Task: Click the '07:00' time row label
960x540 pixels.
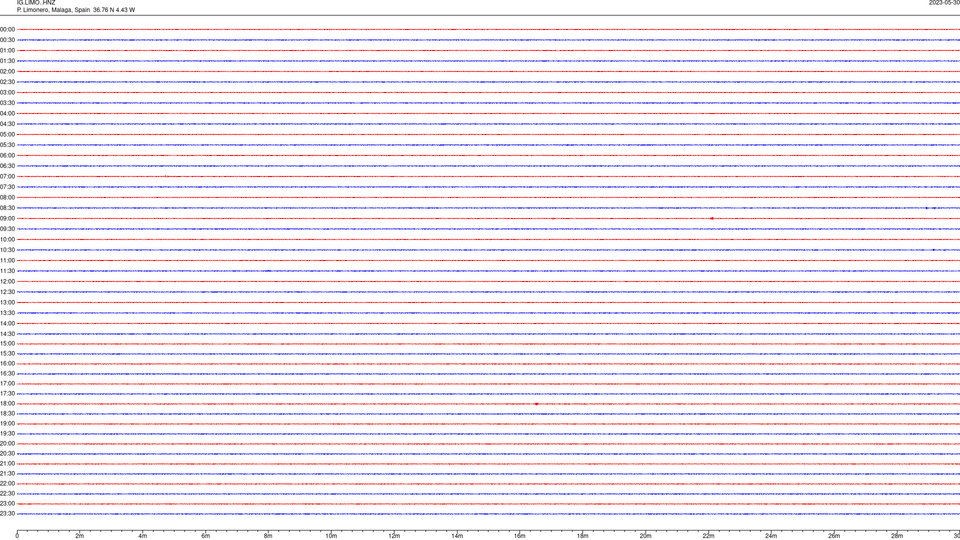Action: click(7, 176)
